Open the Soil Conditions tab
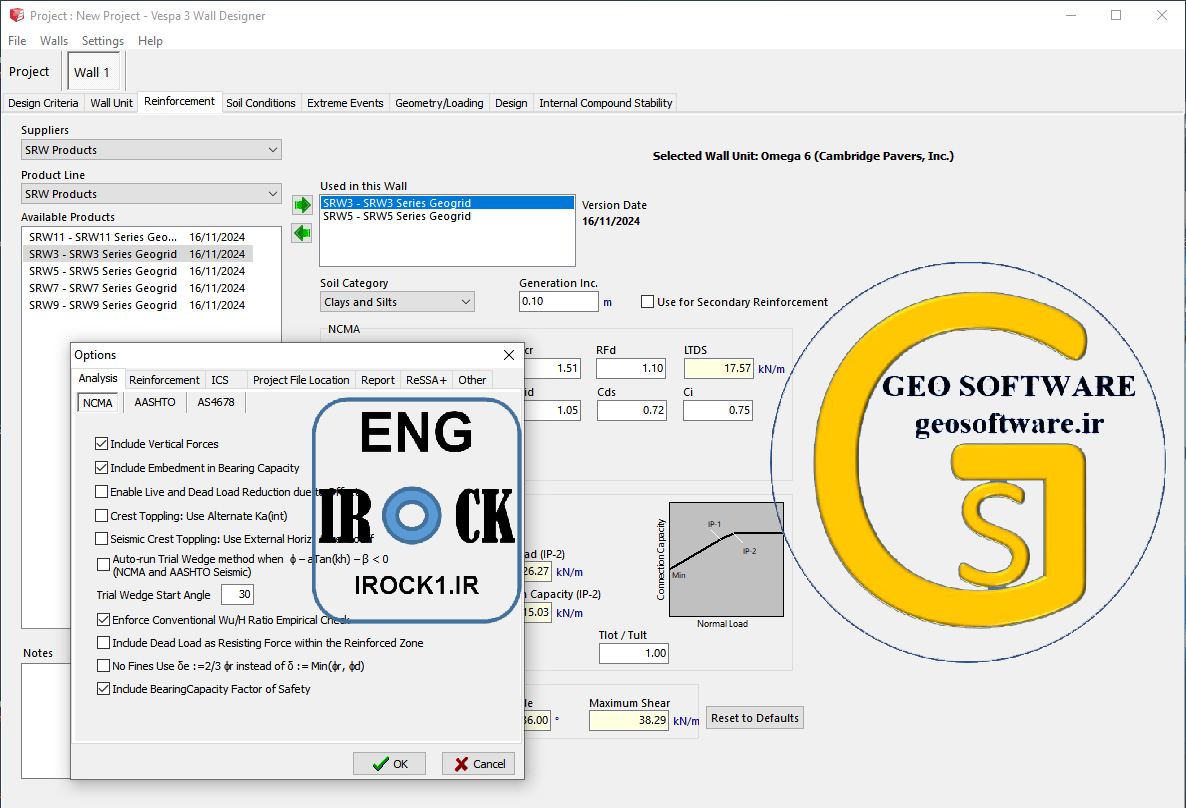Viewport: 1186px width, 808px height. tap(261, 103)
